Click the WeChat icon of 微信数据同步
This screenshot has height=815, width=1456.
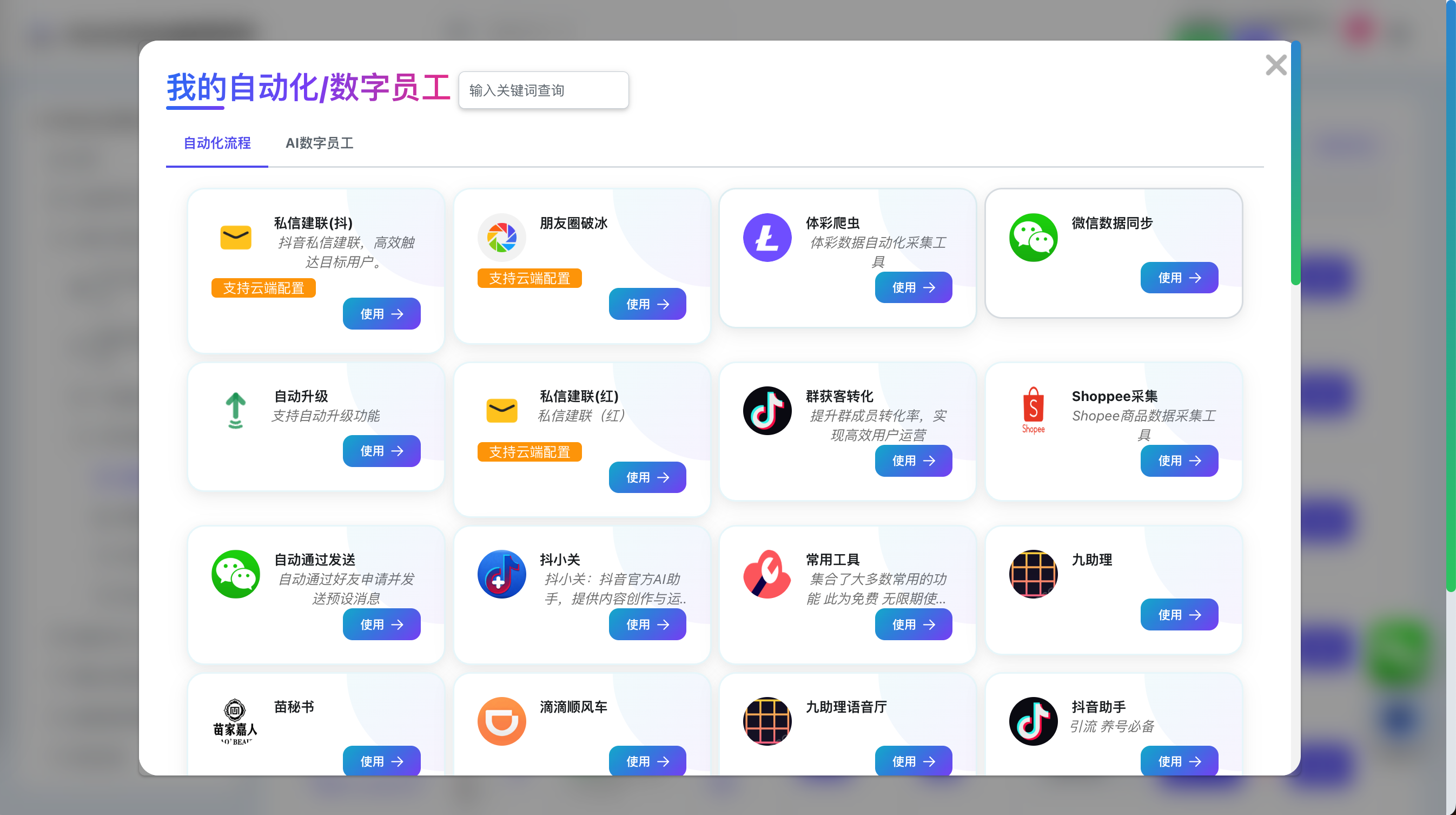[1033, 238]
